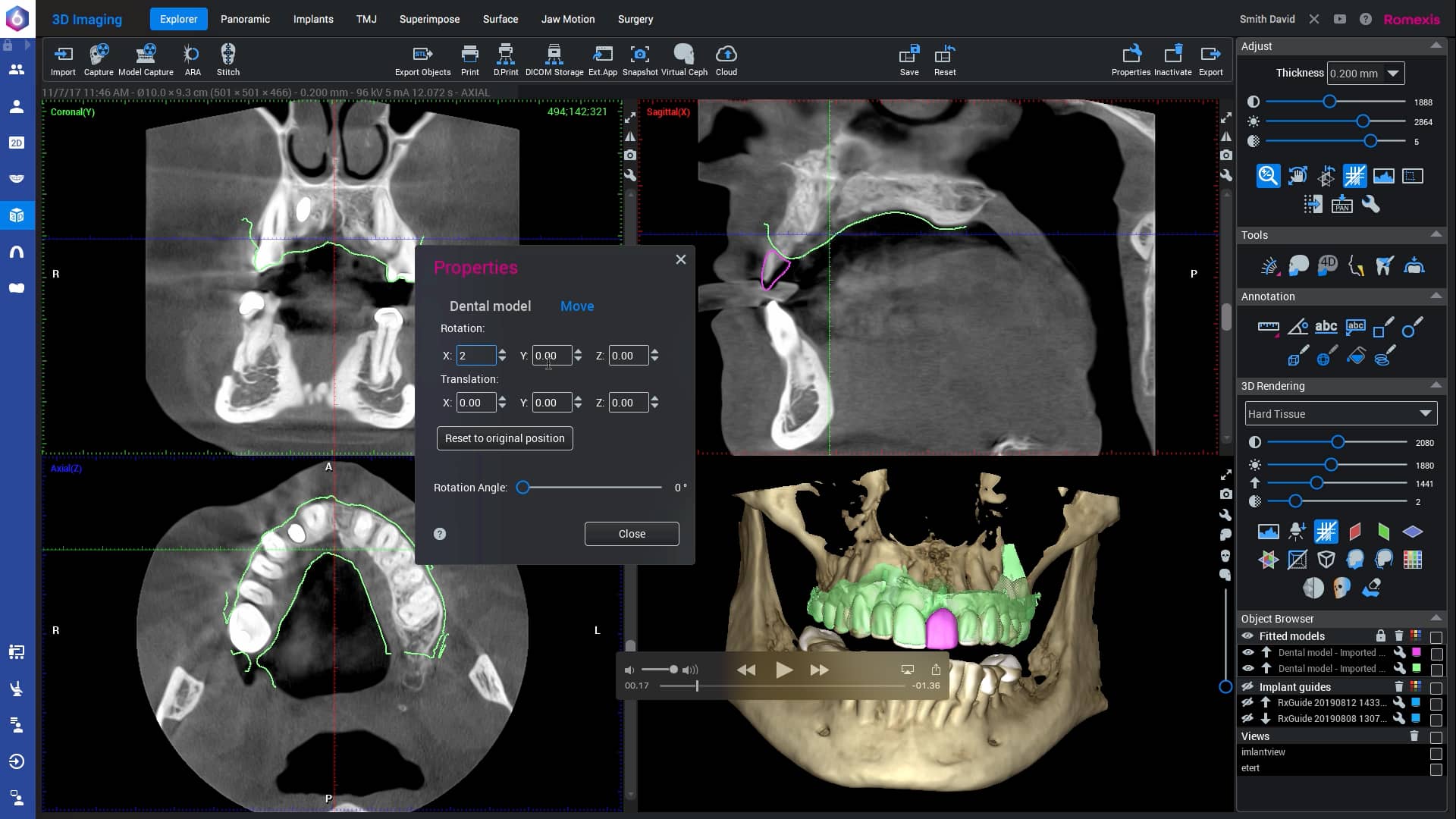Switch to the Implants tab
Image resolution: width=1456 pixels, height=819 pixels.
(x=313, y=19)
